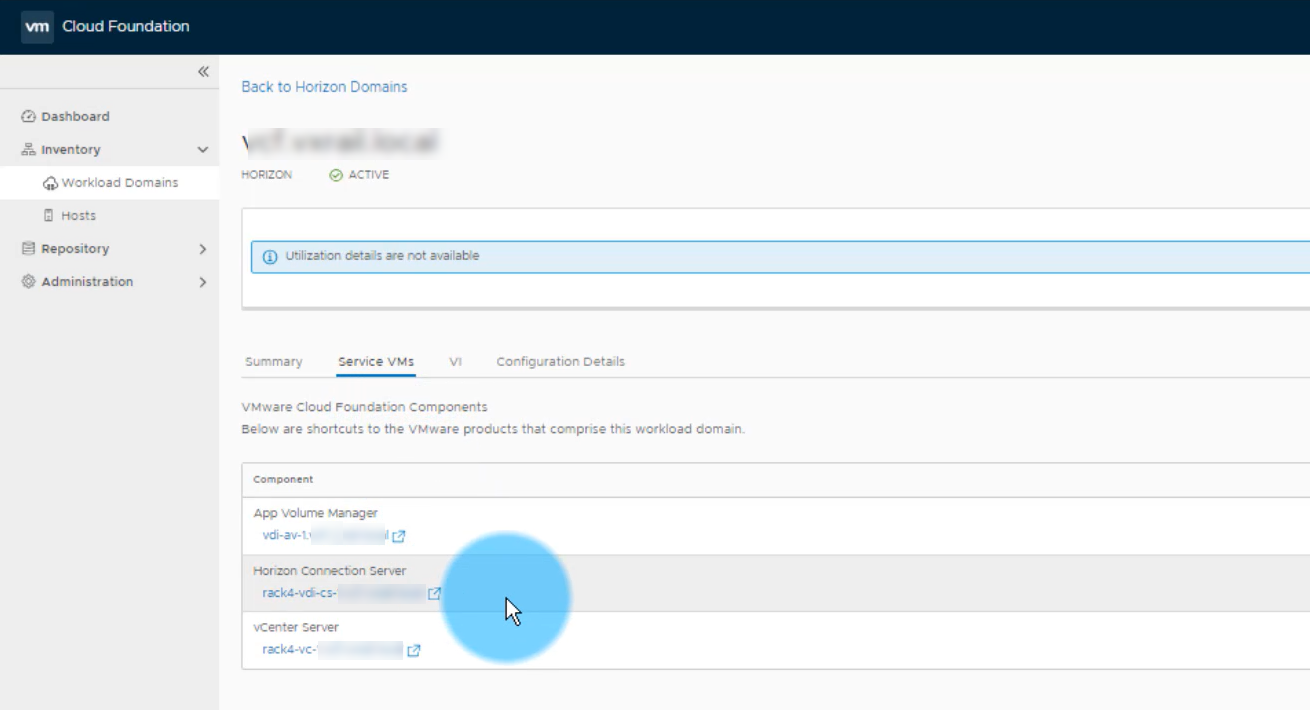The image size is (1310, 710).
Task: Open vCenter Server external link icon
Action: (x=413, y=651)
